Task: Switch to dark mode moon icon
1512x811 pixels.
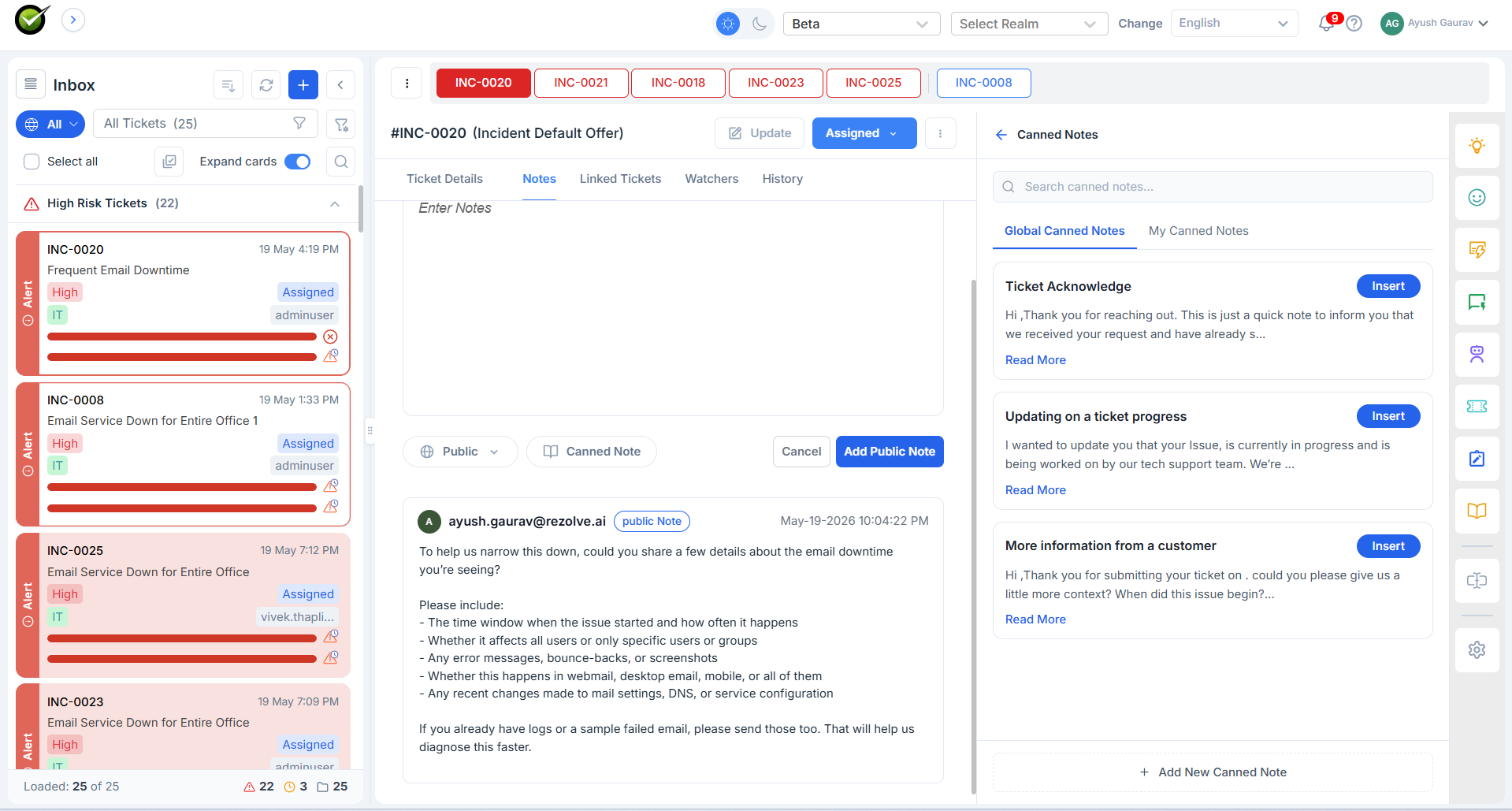Action: (760, 24)
